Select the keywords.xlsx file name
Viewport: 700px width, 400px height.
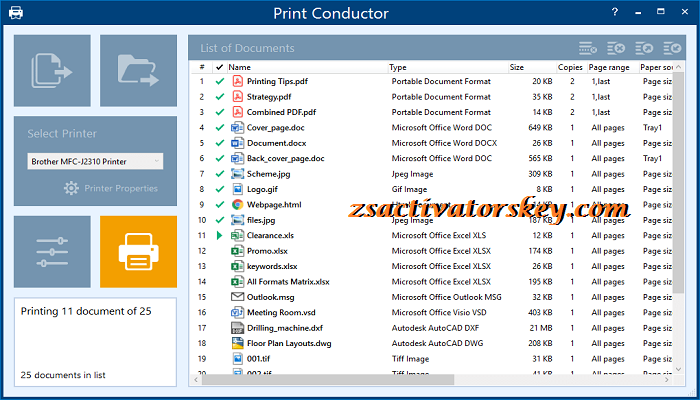272,266
